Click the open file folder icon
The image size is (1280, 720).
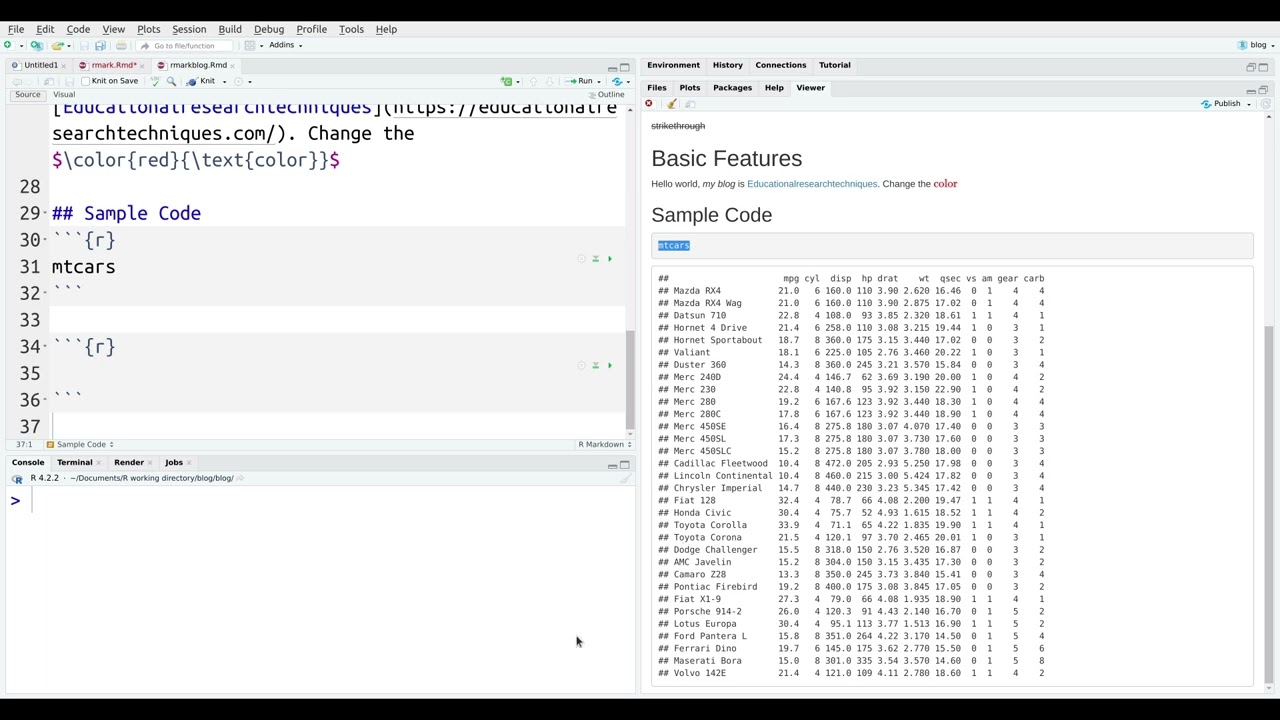click(58, 45)
